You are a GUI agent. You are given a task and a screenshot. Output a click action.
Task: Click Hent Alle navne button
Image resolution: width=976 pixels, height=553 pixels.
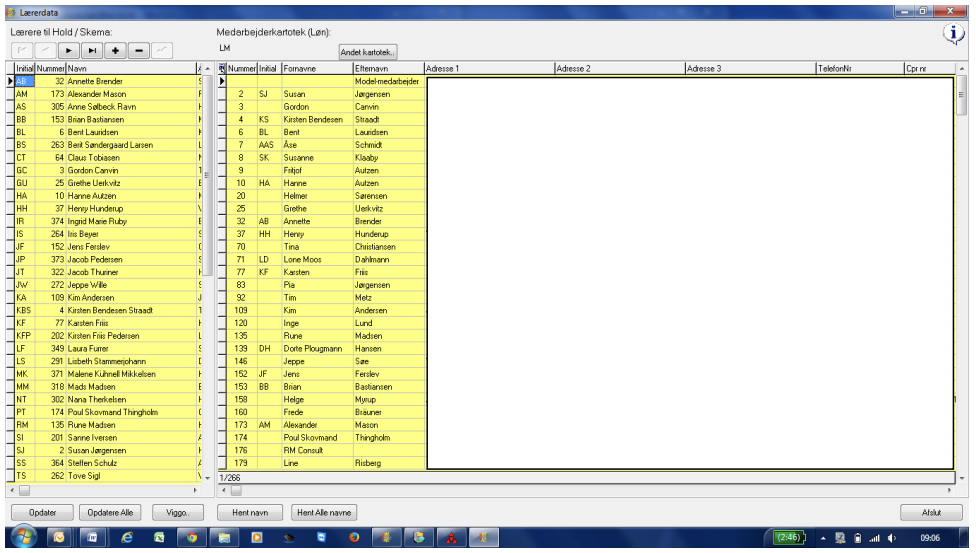pyautogui.click(x=324, y=513)
